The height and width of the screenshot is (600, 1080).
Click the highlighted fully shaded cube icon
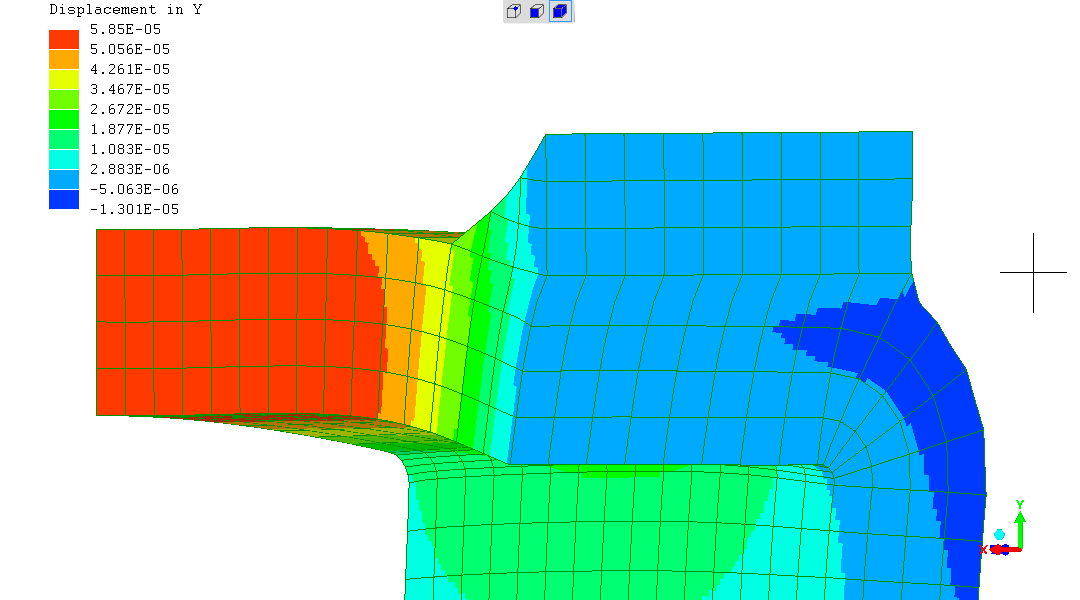pos(560,12)
